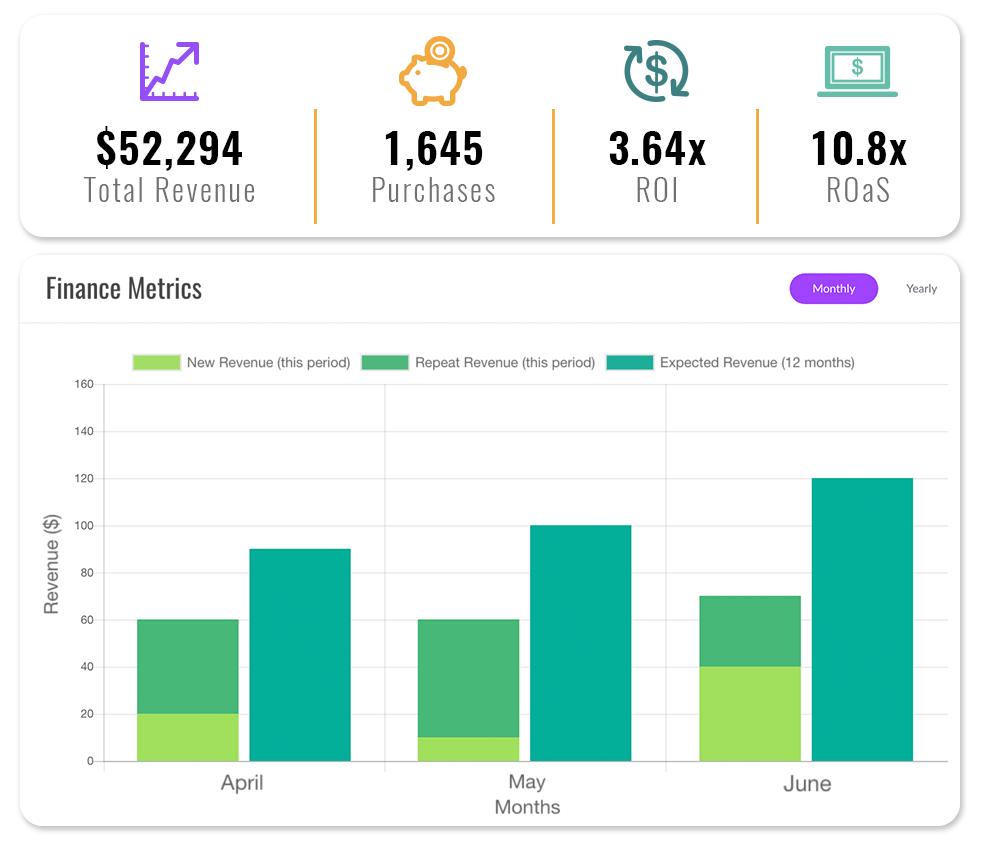
Task: Click May's repeat revenue bar segment
Action: [x=468, y=678]
